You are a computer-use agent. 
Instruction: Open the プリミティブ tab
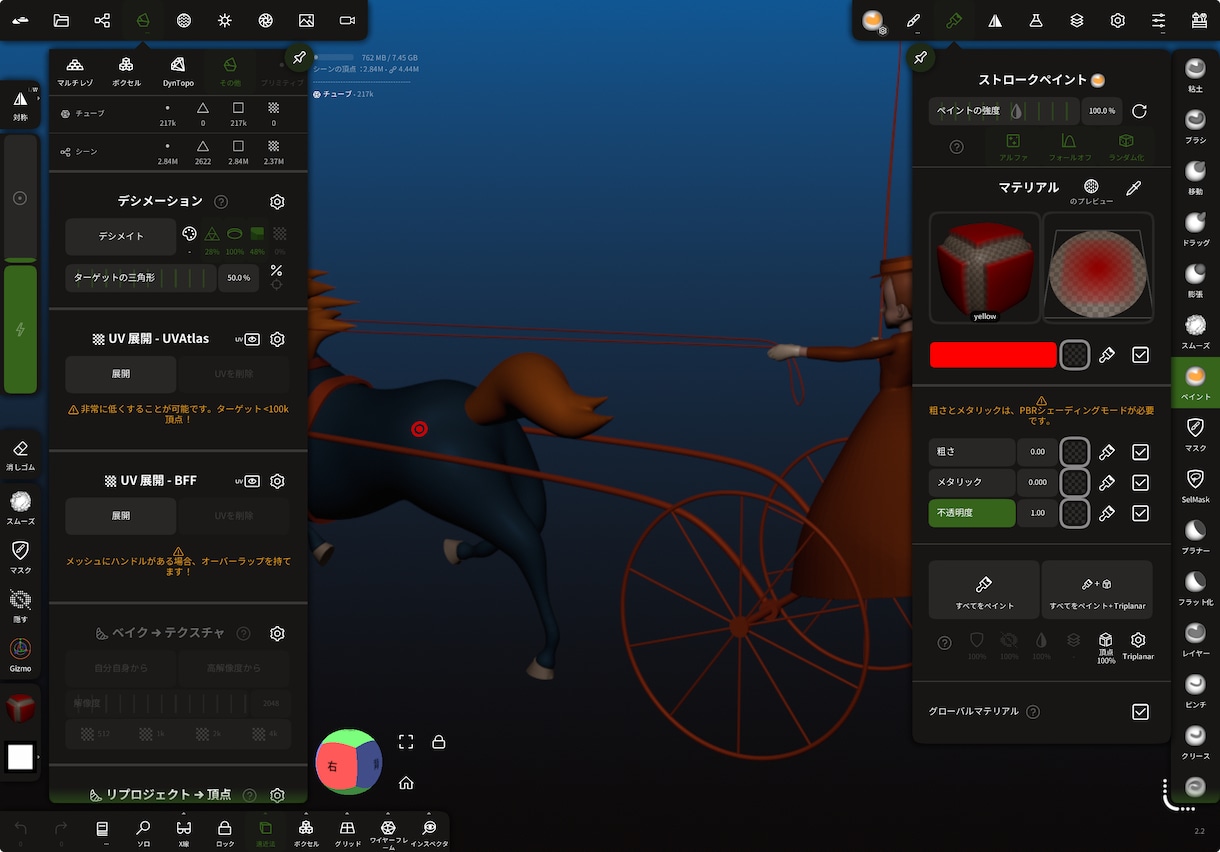click(x=281, y=71)
